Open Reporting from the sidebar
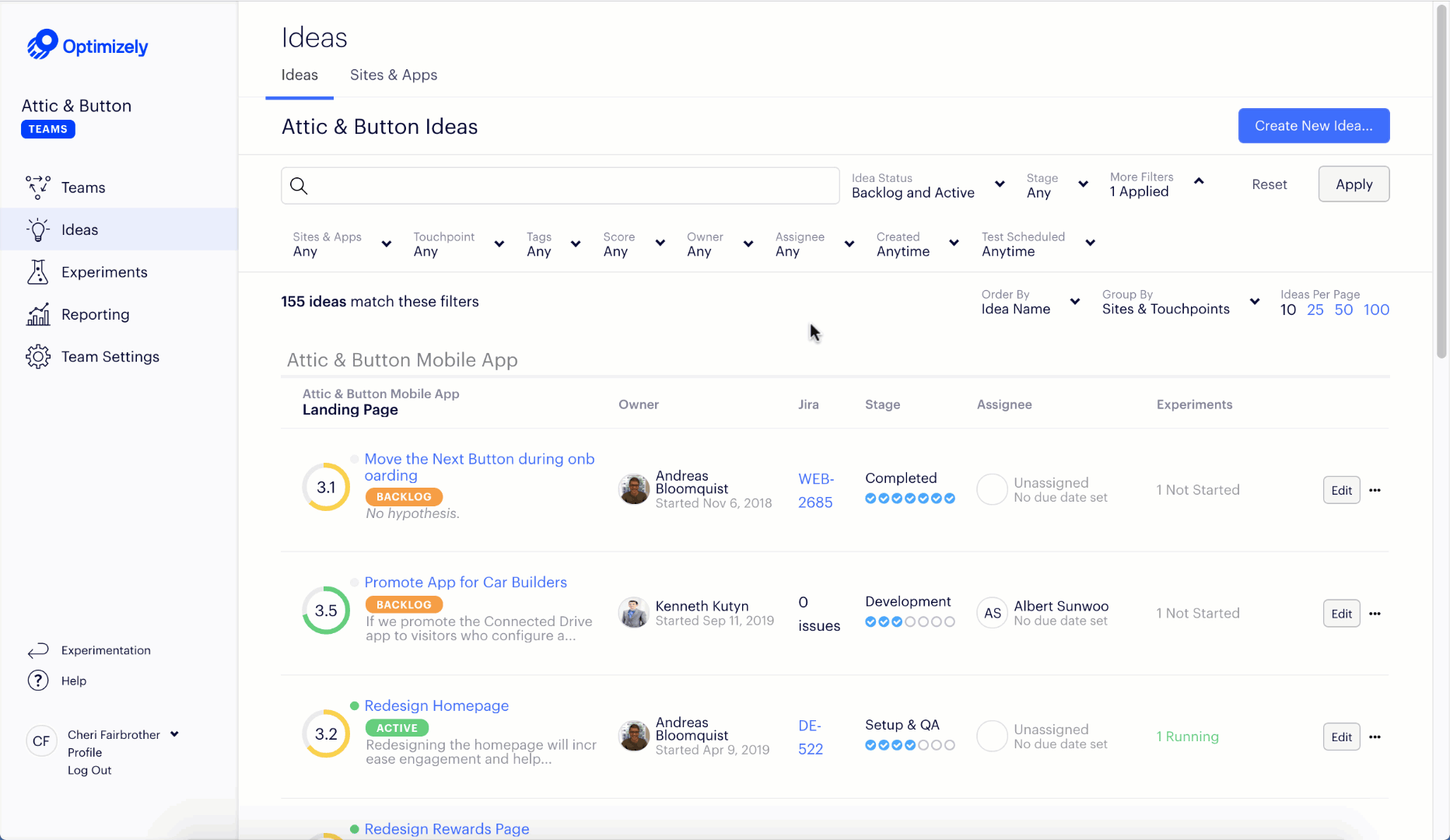1450x840 pixels. 96,314
